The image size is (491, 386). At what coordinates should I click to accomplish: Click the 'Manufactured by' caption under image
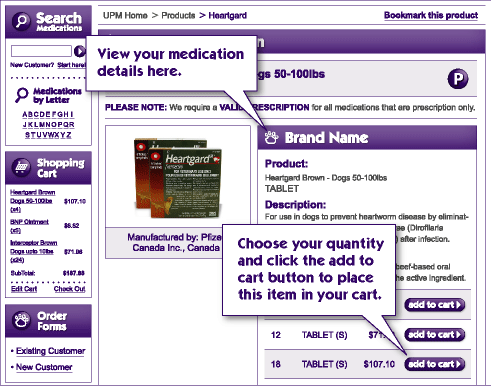point(175,242)
